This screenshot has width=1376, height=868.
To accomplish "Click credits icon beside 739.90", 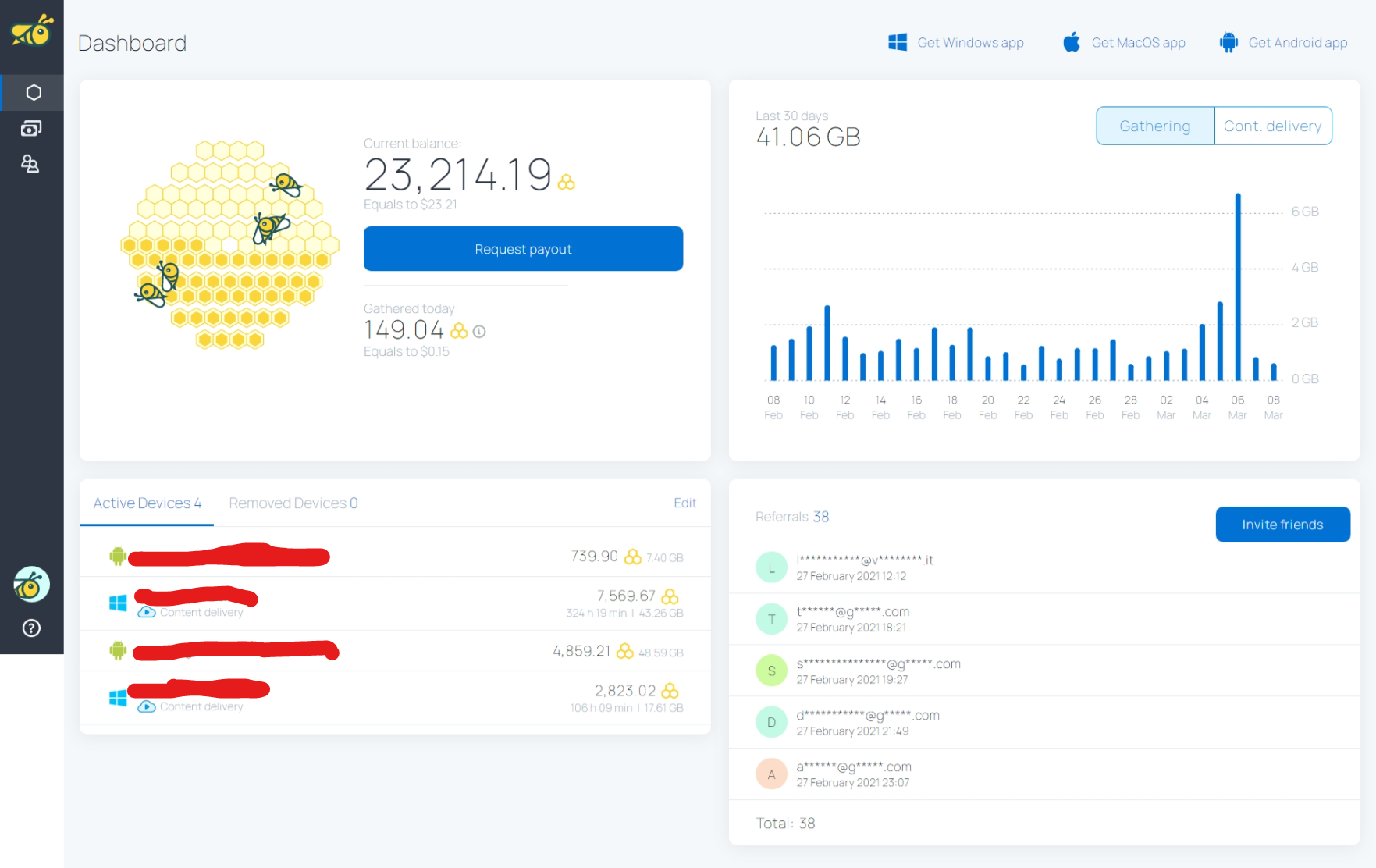I will 633,557.
